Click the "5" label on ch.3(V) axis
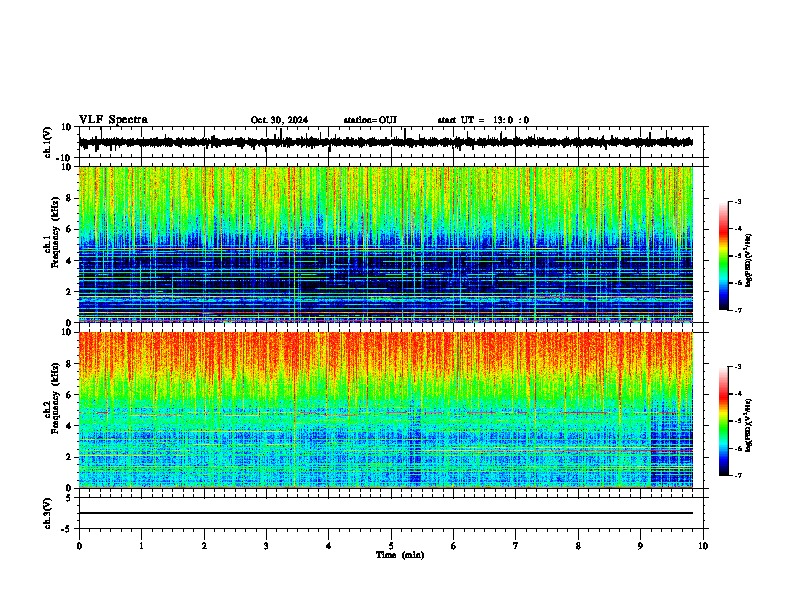The image size is (792, 612). pos(69,497)
